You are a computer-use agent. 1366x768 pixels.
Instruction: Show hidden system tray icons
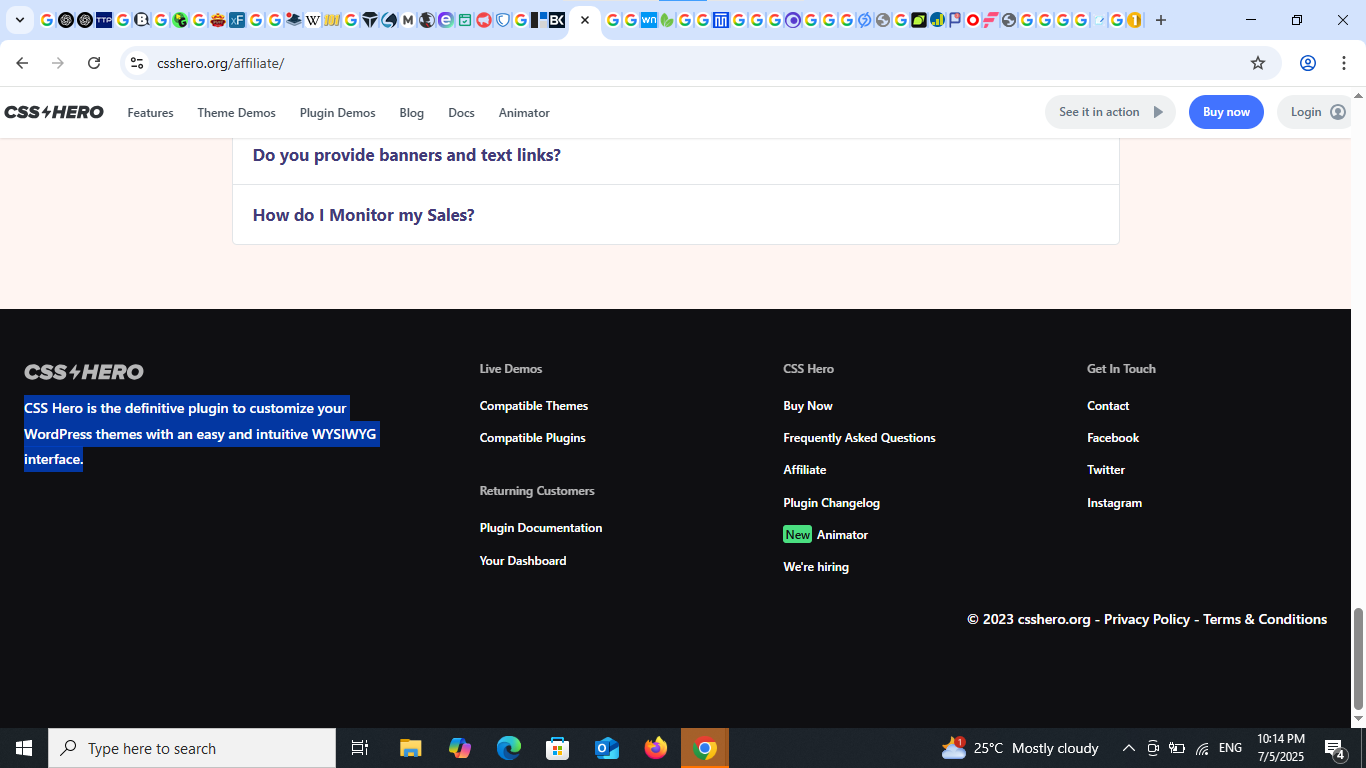tap(1129, 748)
